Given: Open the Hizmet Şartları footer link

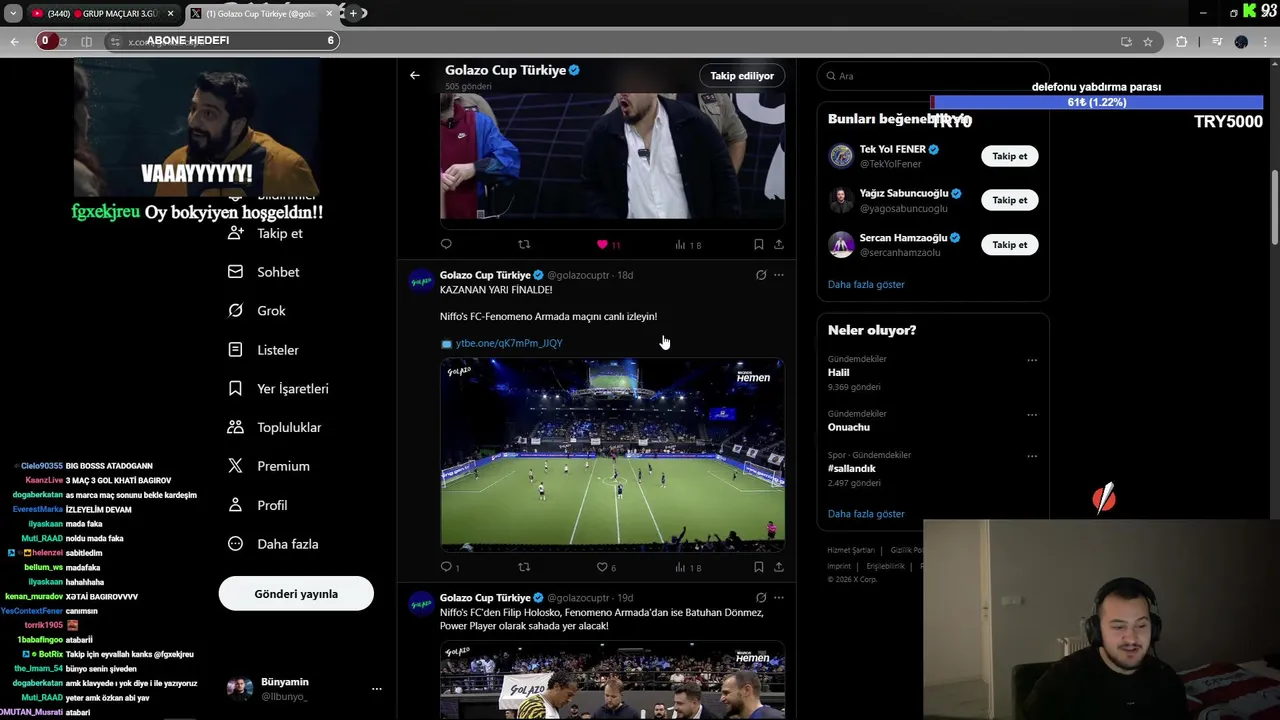Looking at the screenshot, I should coord(851,550).
